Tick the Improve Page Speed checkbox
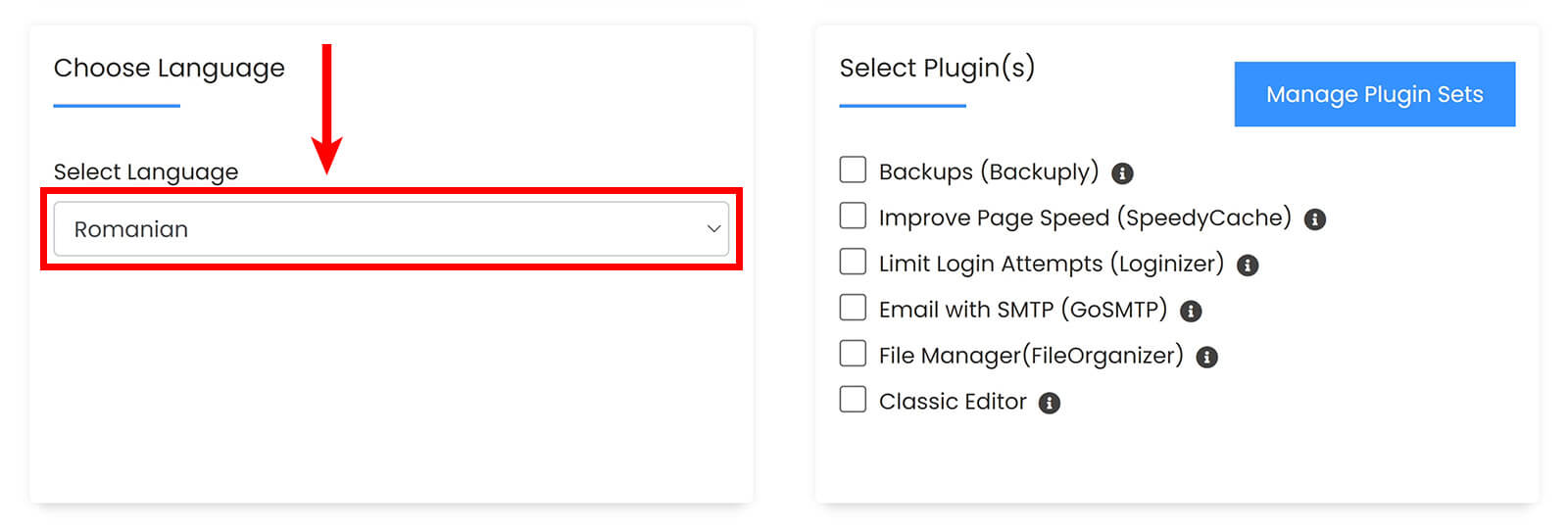The height and width of the screenshot is (531, 1568). (x=853, y=216)
